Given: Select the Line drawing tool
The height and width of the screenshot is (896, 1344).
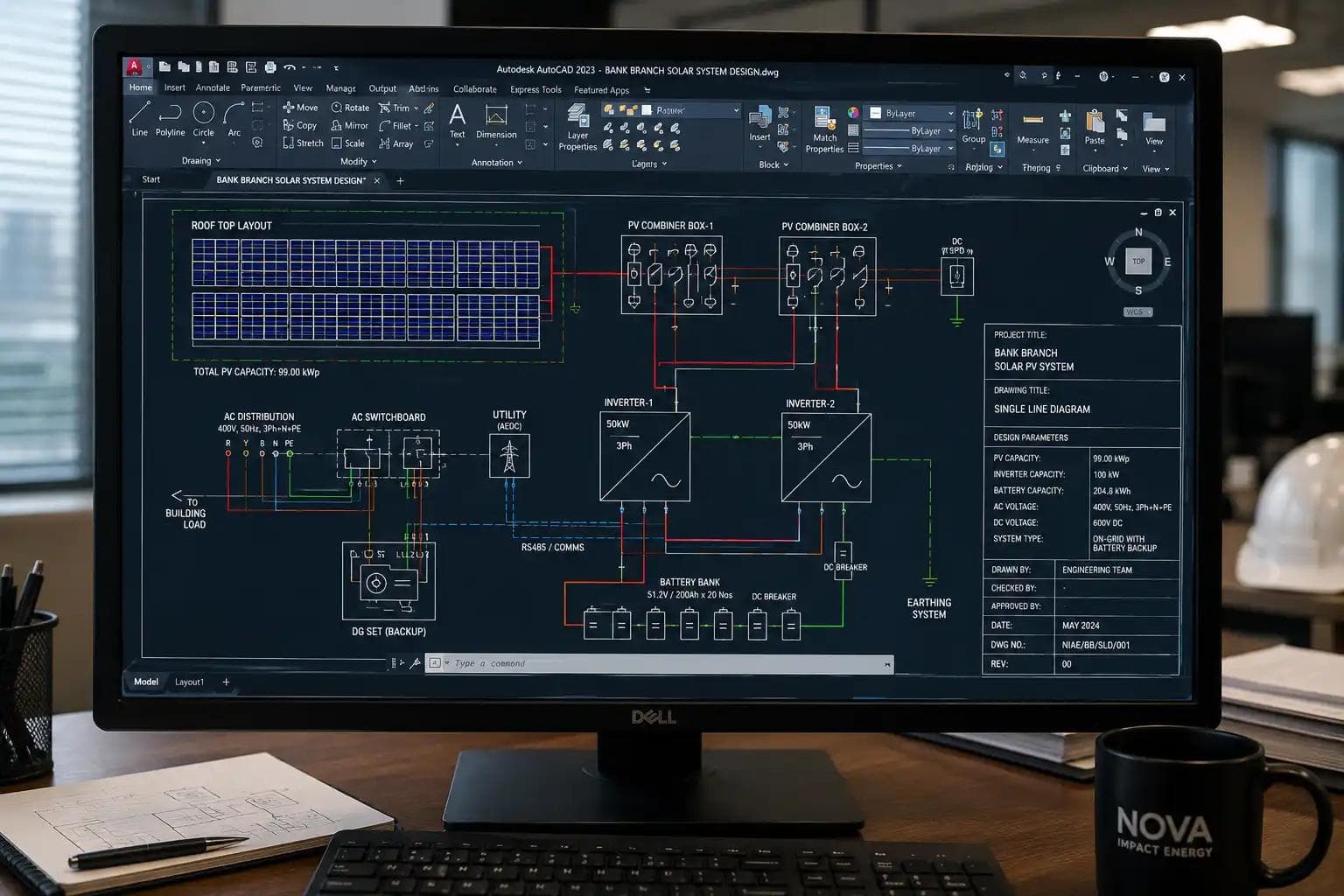Looking at the screenshot, I should click(x=139, y=119).
